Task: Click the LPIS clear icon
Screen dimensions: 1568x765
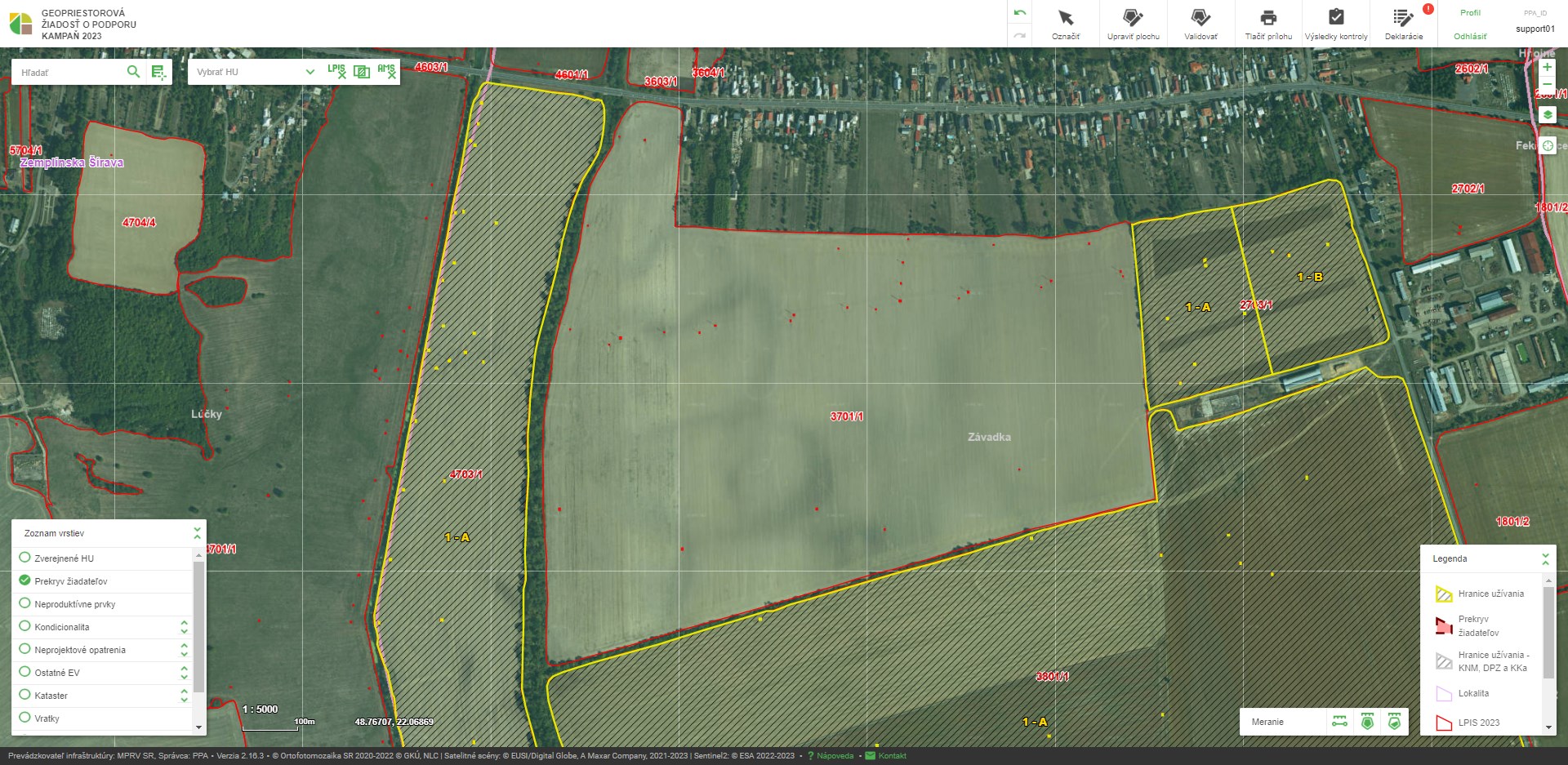Action: [336, 71]
